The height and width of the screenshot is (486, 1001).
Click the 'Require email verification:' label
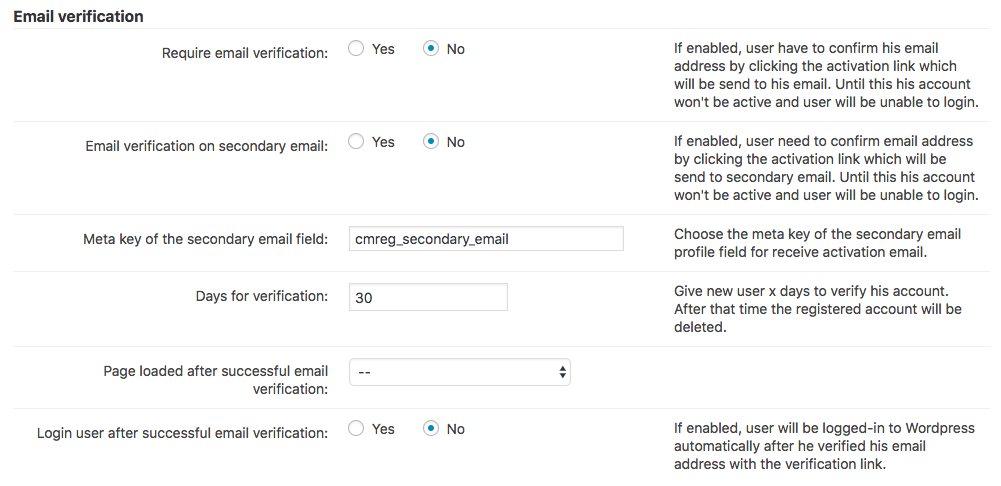(245, 53)
